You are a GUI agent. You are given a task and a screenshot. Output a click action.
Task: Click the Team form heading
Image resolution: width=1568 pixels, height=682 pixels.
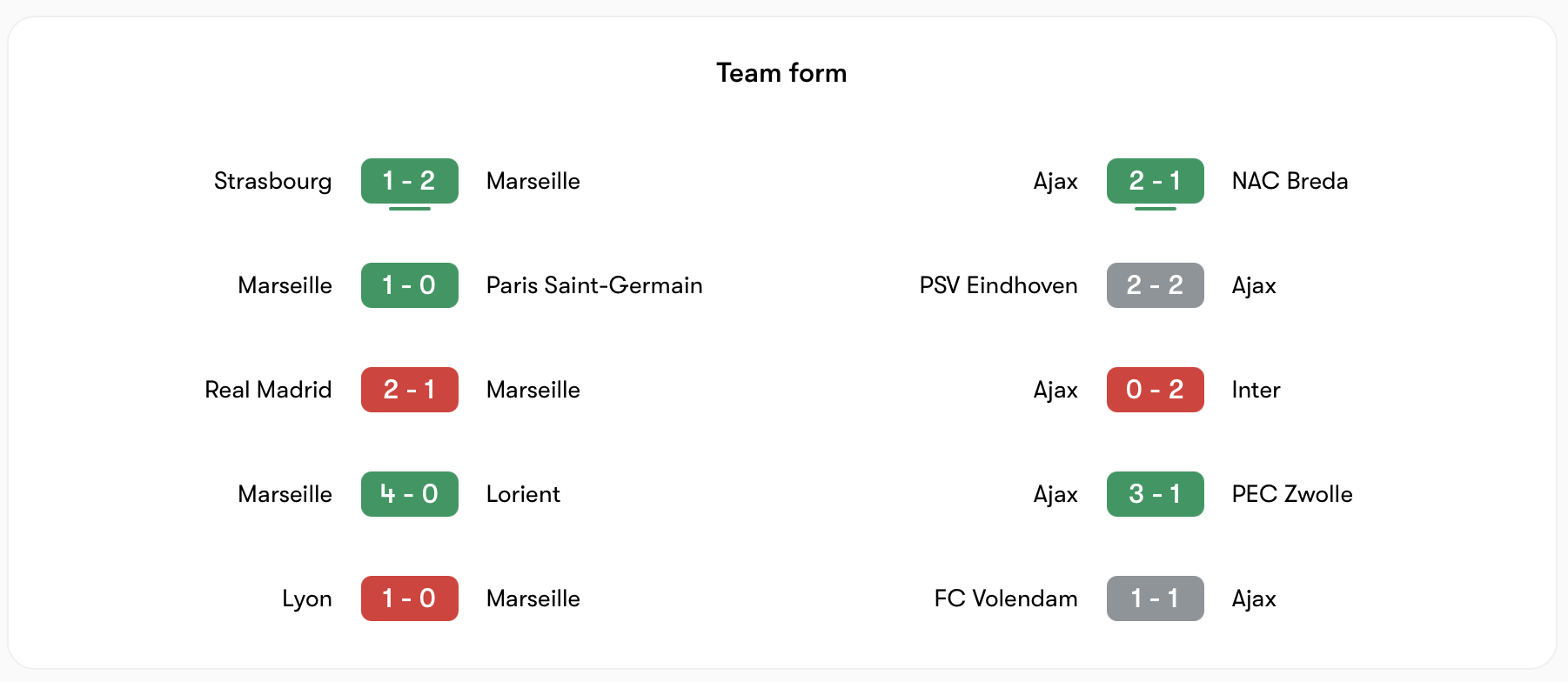[x=781, y=73]
